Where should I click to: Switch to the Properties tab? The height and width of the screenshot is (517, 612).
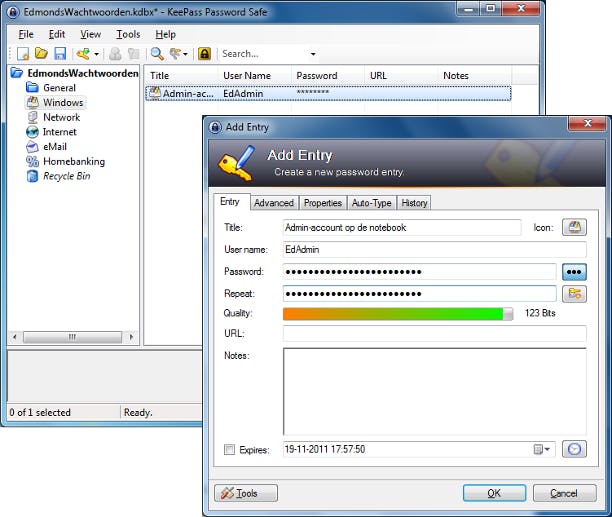tap(323, 203)
